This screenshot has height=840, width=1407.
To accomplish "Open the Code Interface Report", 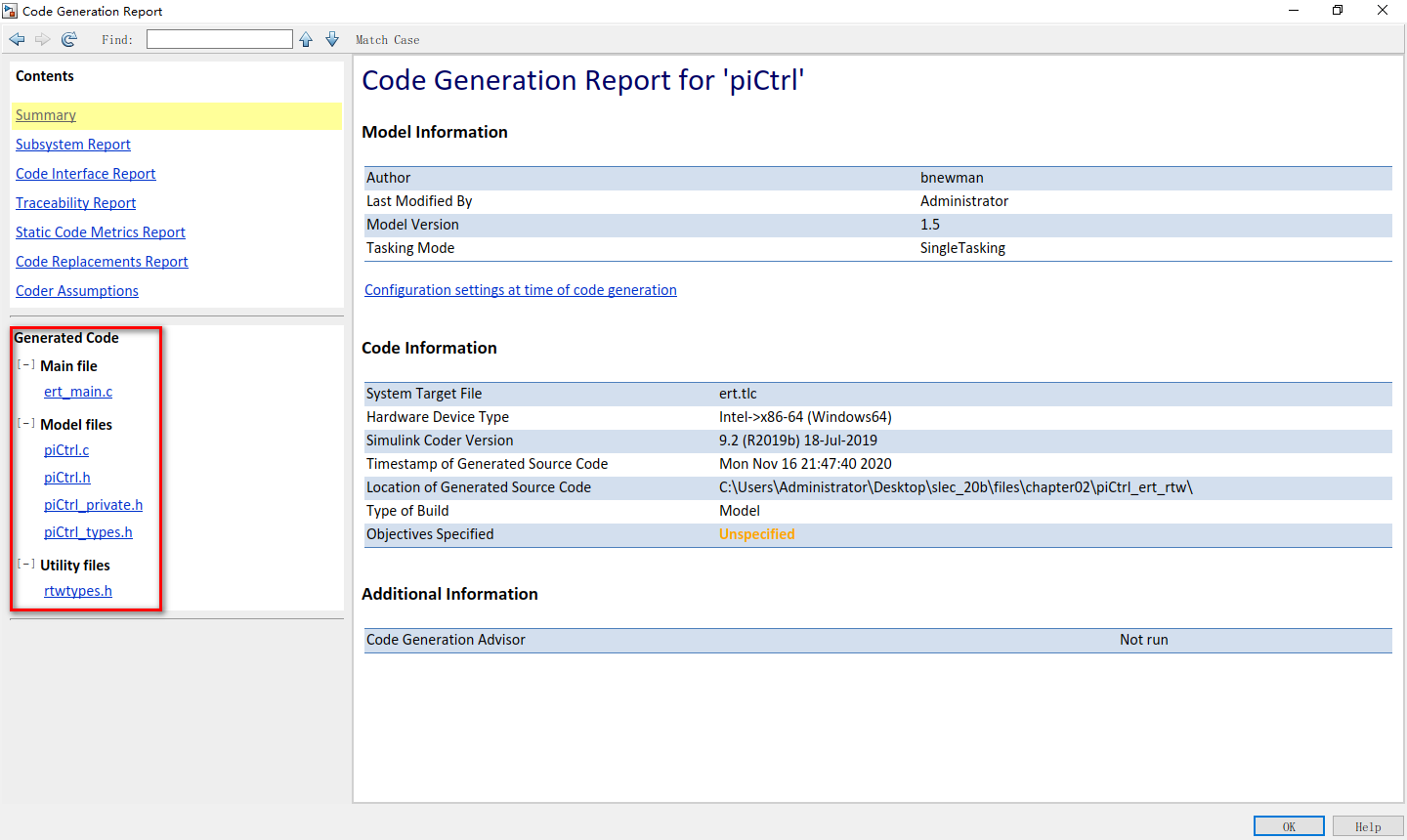I will tap(85, 173).
